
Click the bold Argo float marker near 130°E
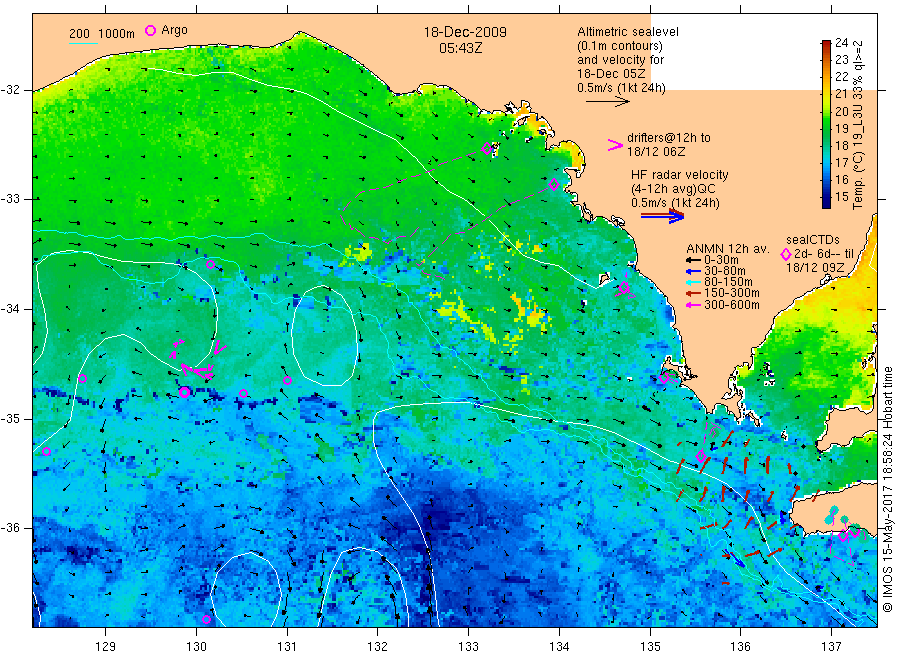(184, 392)
